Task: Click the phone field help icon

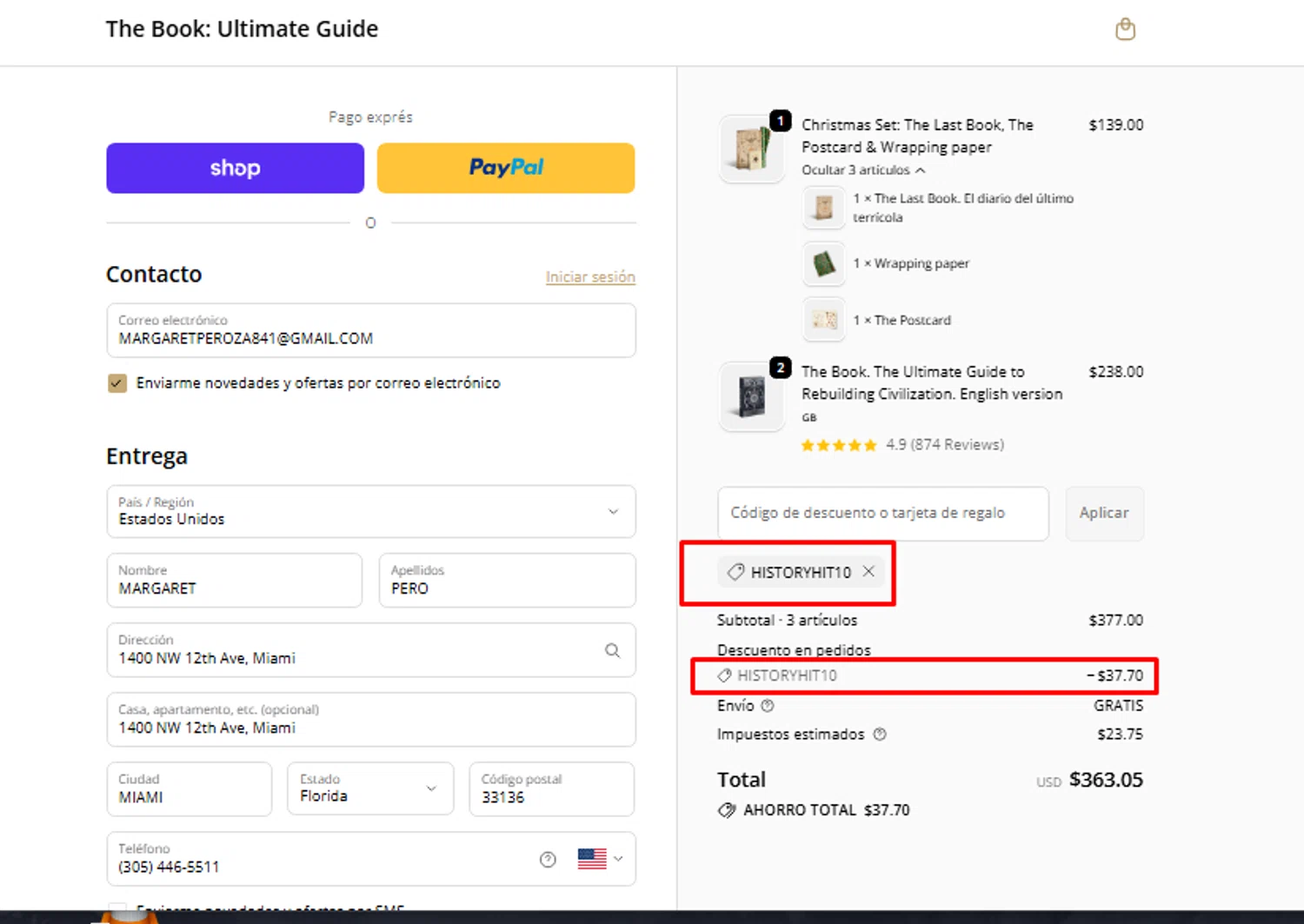Action: (x=548, y=860)
